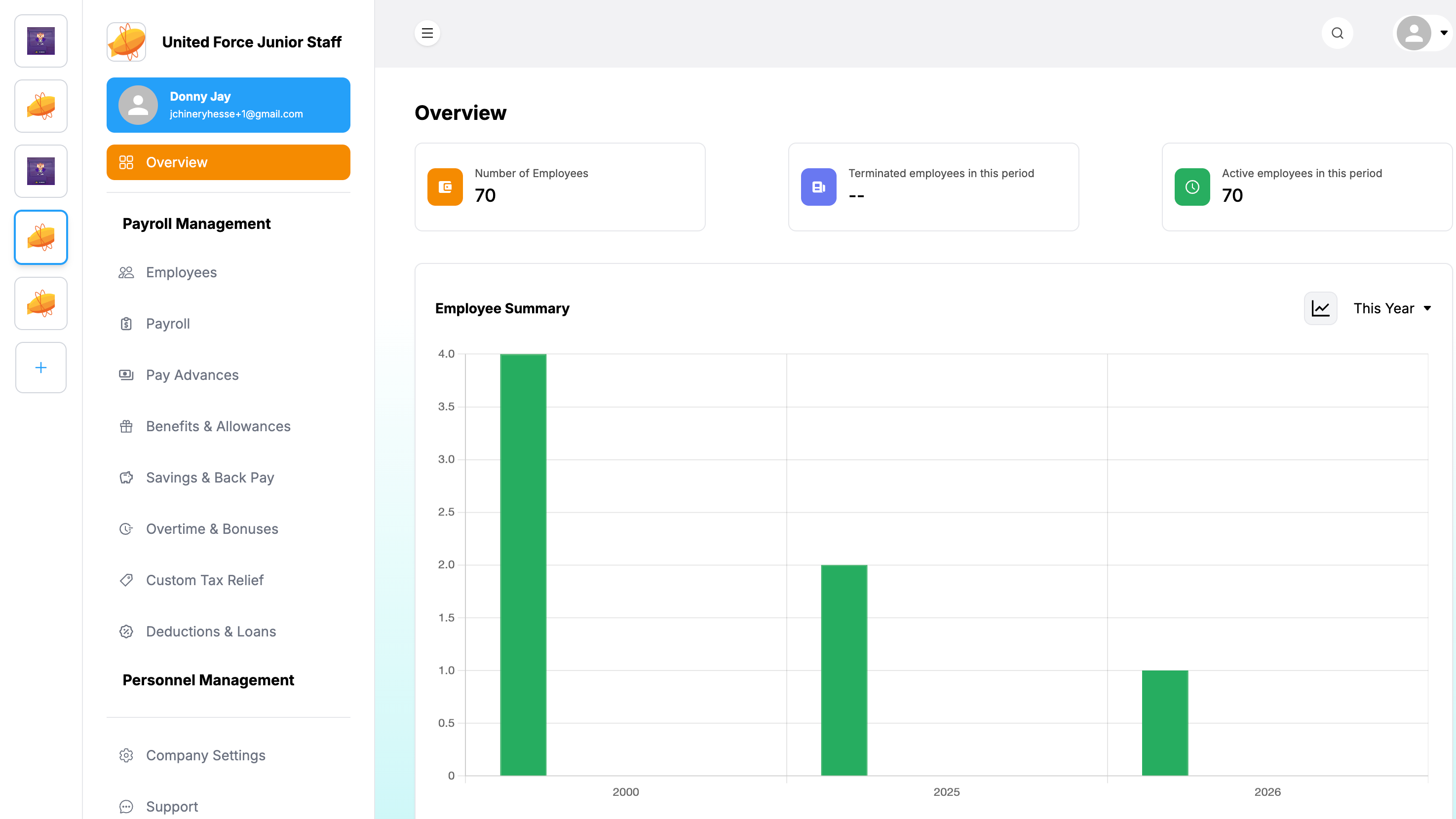
Task: Open Custom Tax Relief page
Action: tap(229, 581)
